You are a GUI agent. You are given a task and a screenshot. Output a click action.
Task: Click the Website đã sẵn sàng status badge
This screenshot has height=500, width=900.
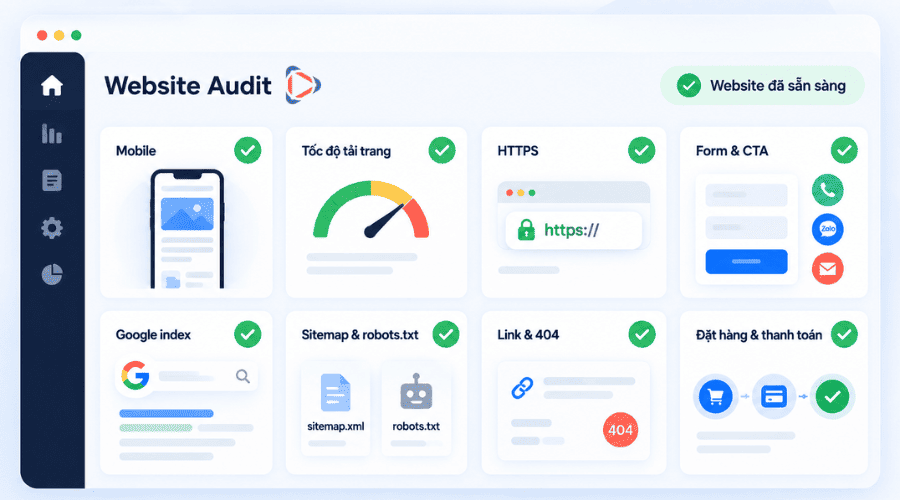pos(762,86)
